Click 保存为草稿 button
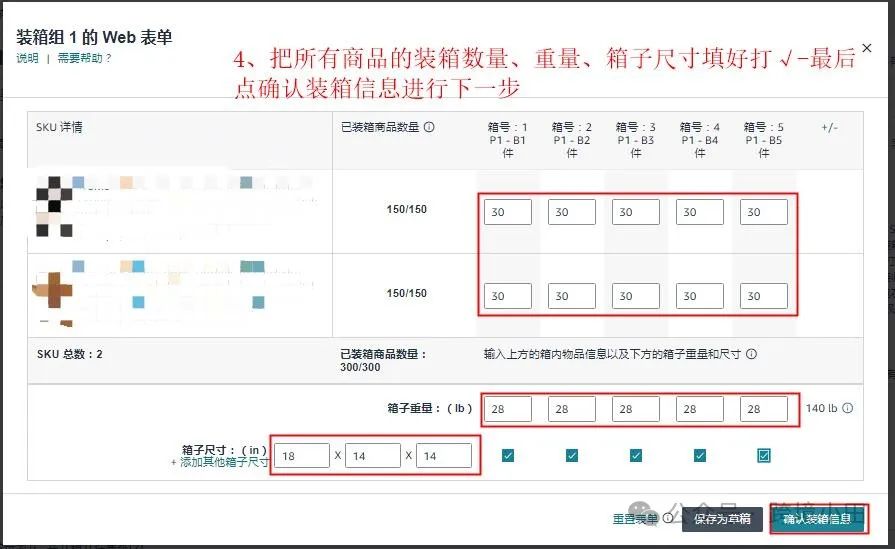 click(x=722, y=519)
